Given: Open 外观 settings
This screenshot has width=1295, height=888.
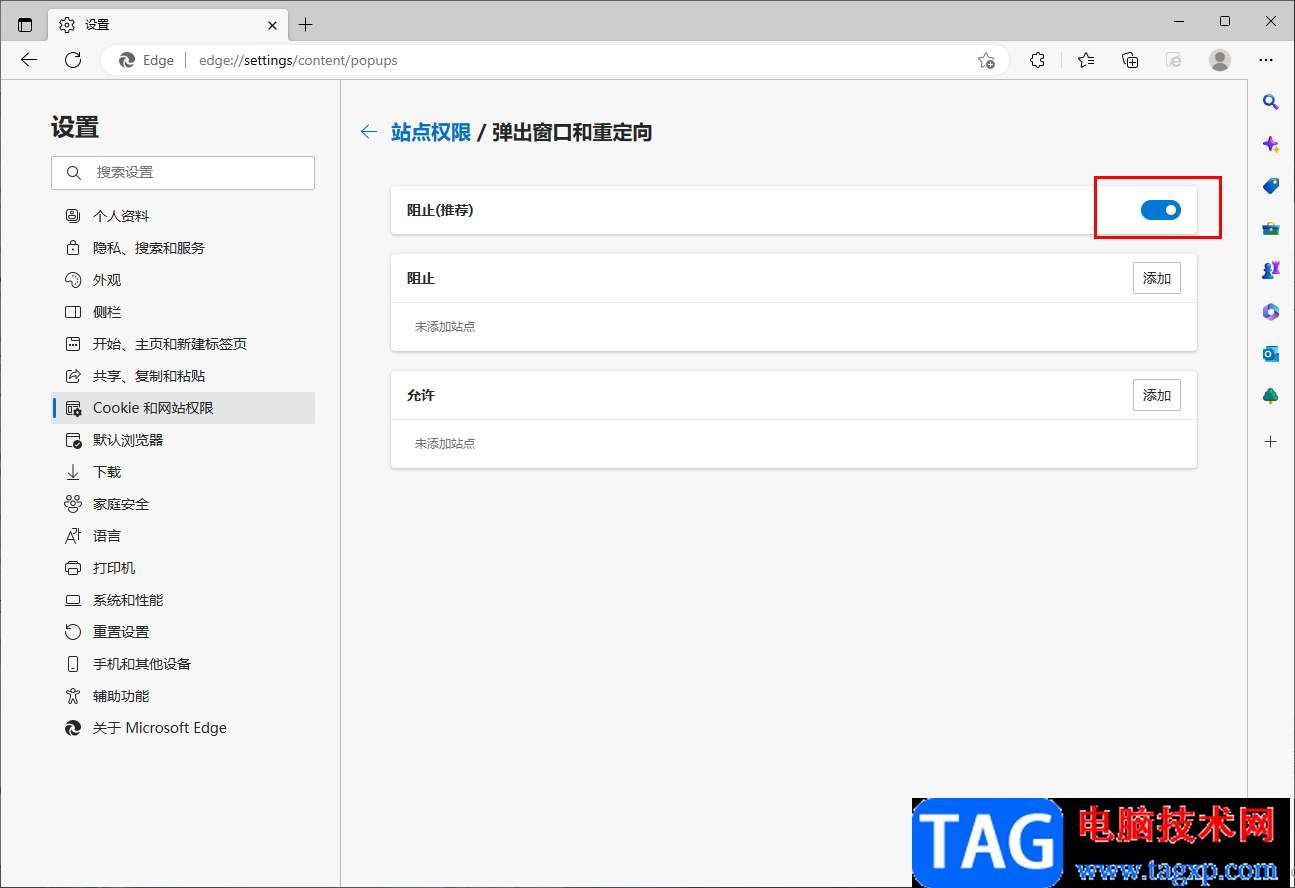Looking at the screenshot, I should point(183,280).
